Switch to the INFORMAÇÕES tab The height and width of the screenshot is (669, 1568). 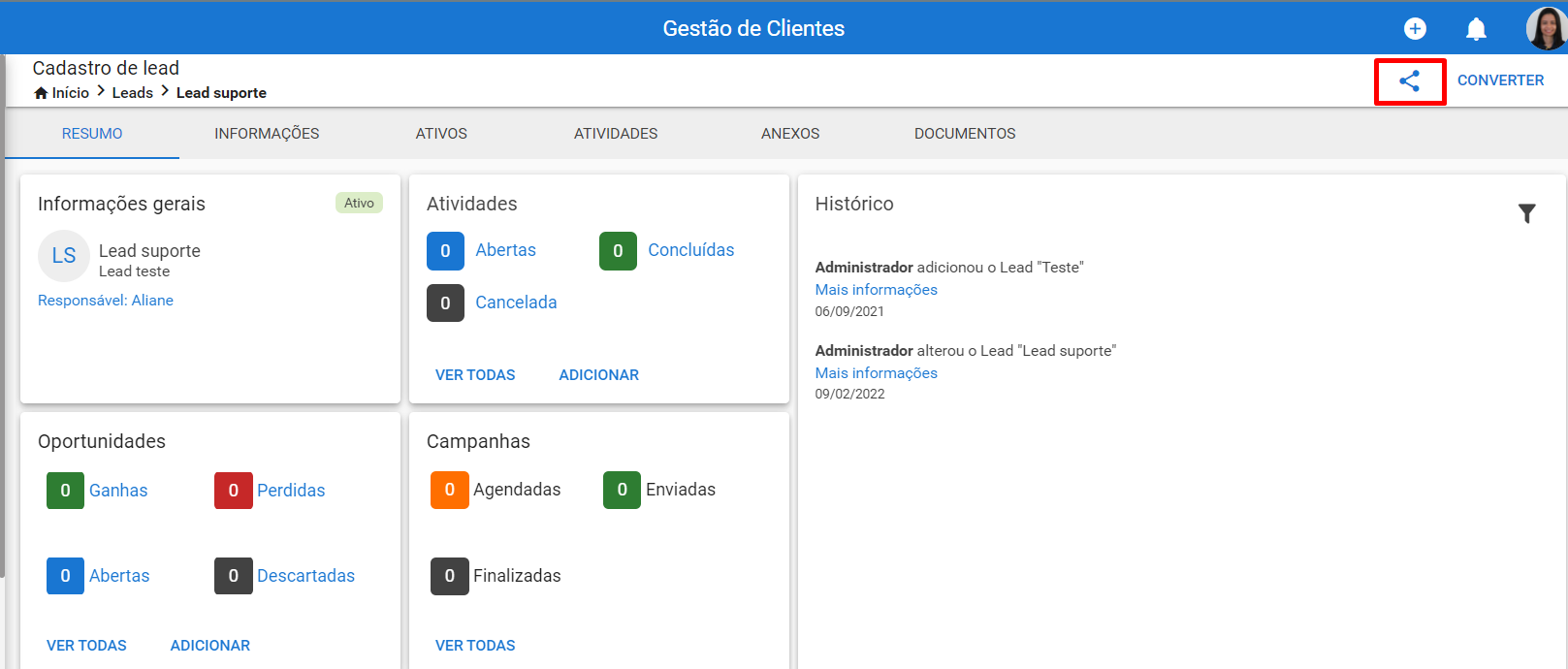pos(267,134)
